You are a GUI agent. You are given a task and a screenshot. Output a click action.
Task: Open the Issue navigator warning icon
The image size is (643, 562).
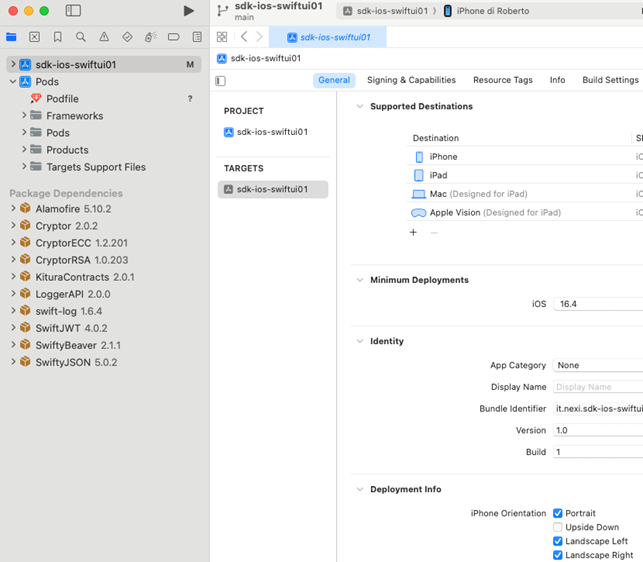pyautogui.click(x=104, y=37)
